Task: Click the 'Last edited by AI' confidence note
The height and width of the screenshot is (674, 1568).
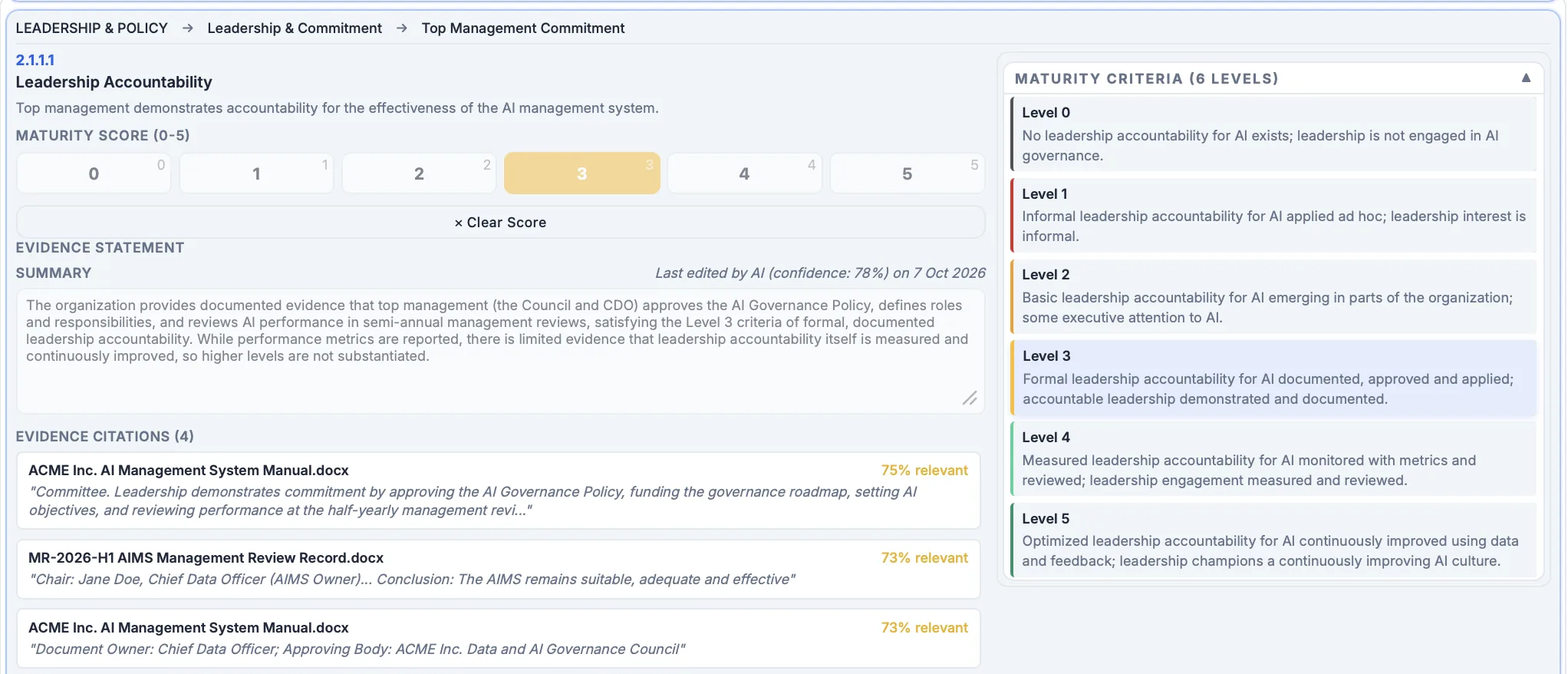Action: tap(820, 273)
